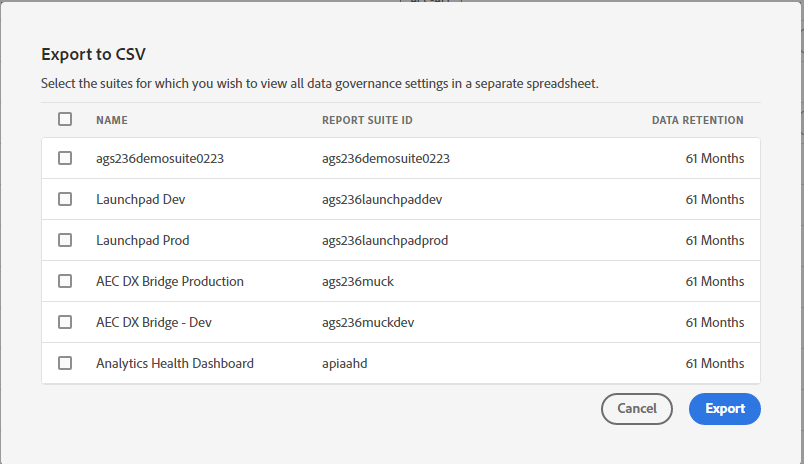Click the DATA RETENTION column header

[697, 120]
